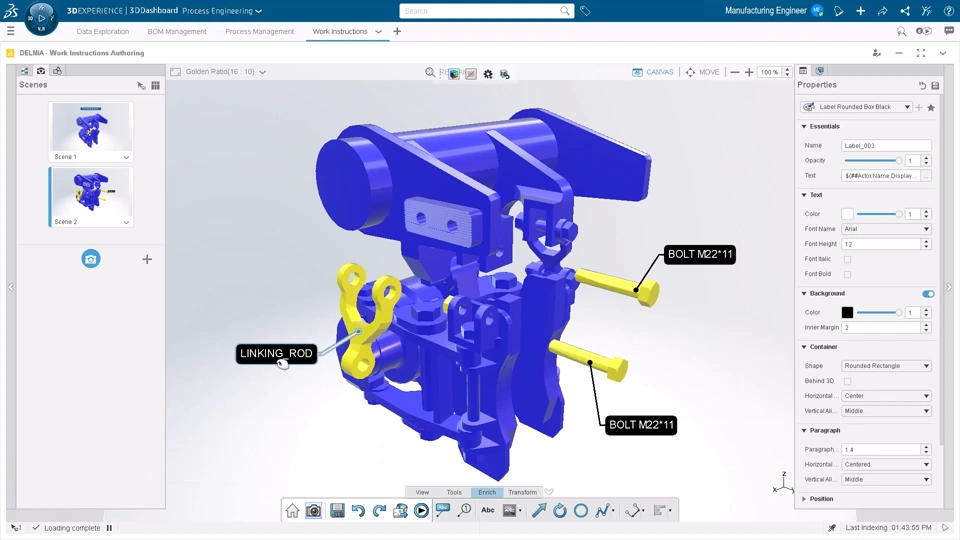This screenshot has height=540, width=960.
Task: Undo the last action
Action: [x=358, y=511]
